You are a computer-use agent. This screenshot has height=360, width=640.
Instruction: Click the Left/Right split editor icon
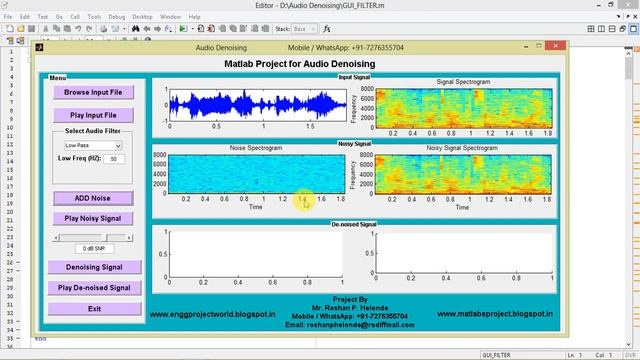click(601, 29)
